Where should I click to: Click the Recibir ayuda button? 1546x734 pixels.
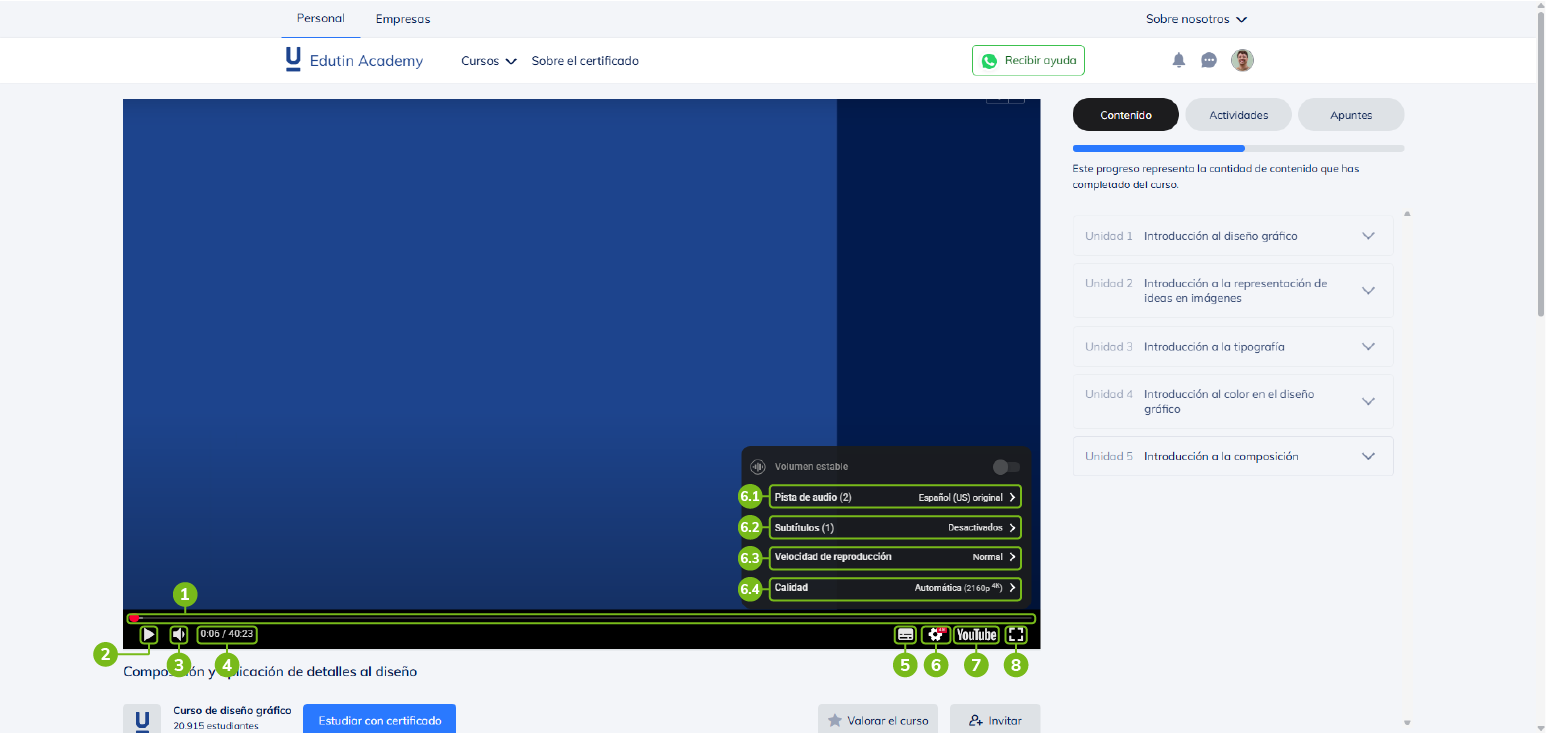1028,60
